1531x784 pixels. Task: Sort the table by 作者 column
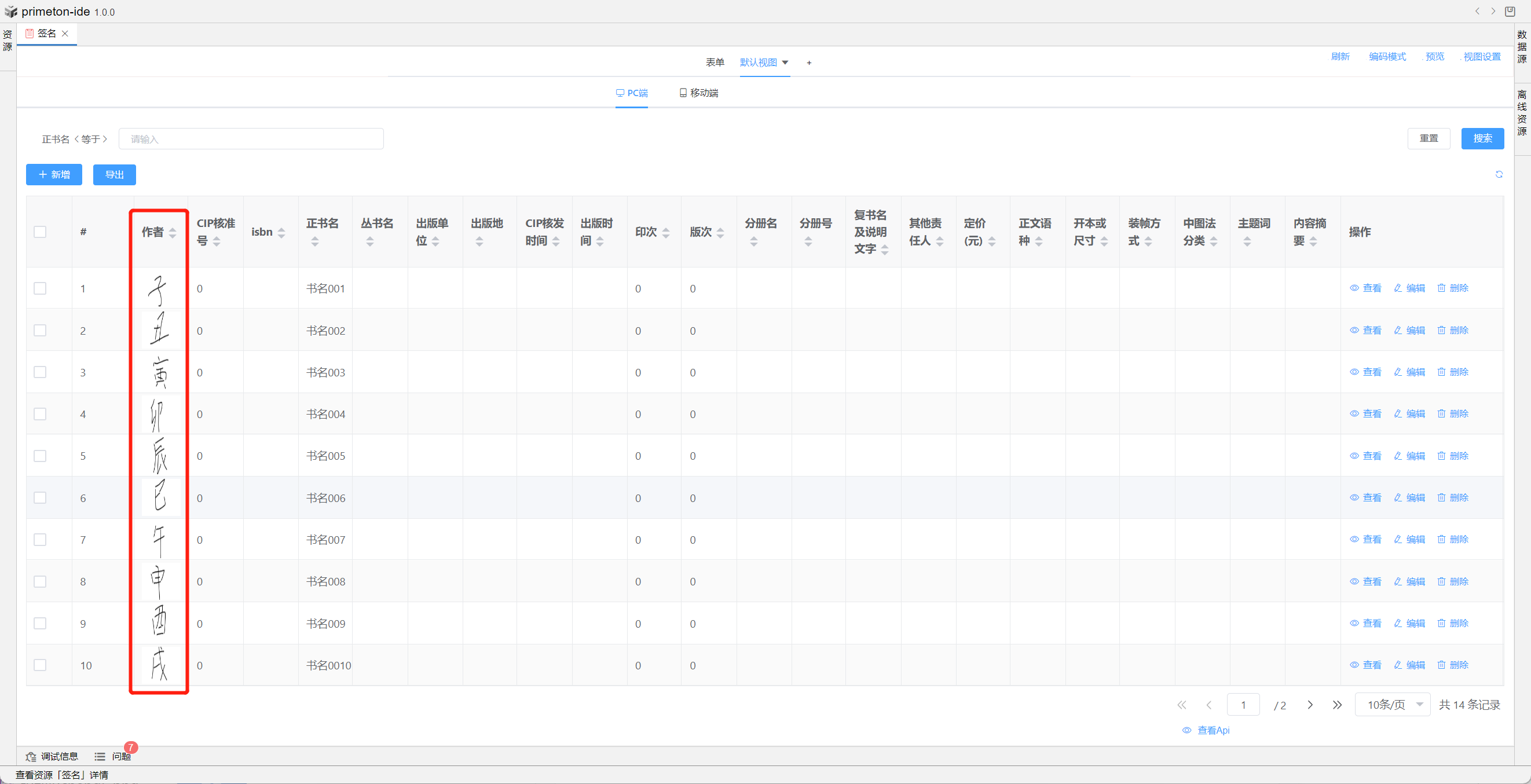[x=172, y=232]
